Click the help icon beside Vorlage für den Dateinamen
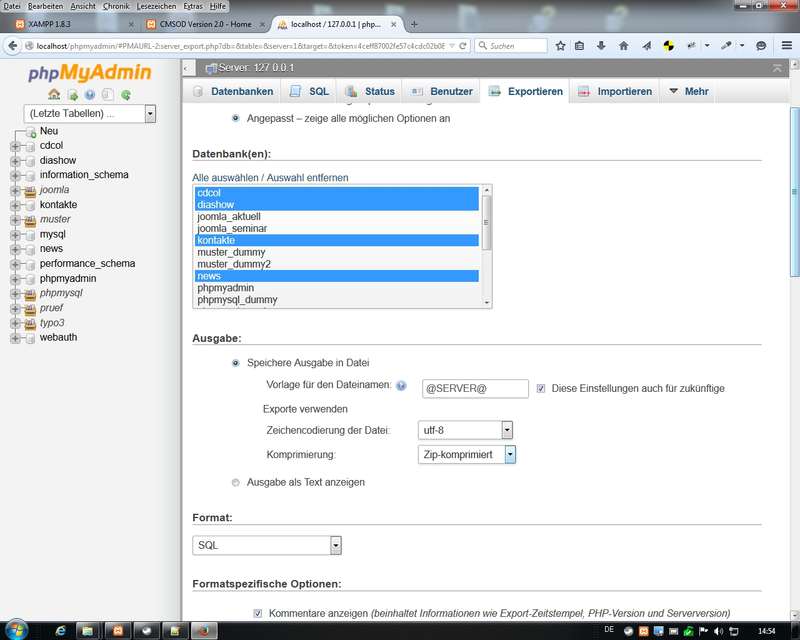800x640 pixels. click(401, 387)
